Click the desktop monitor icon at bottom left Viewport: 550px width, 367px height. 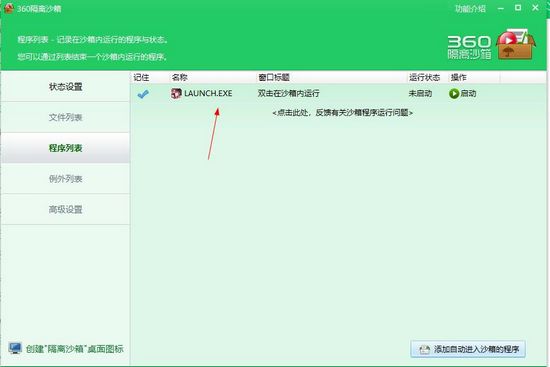[15, 348]
